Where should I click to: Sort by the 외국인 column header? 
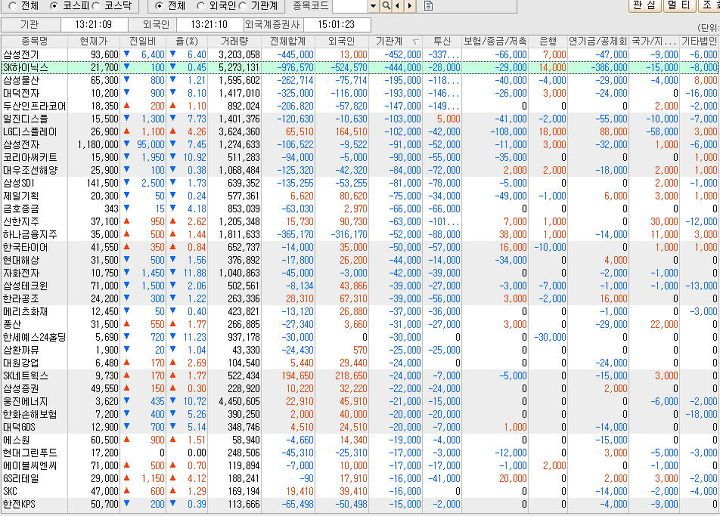342,41
